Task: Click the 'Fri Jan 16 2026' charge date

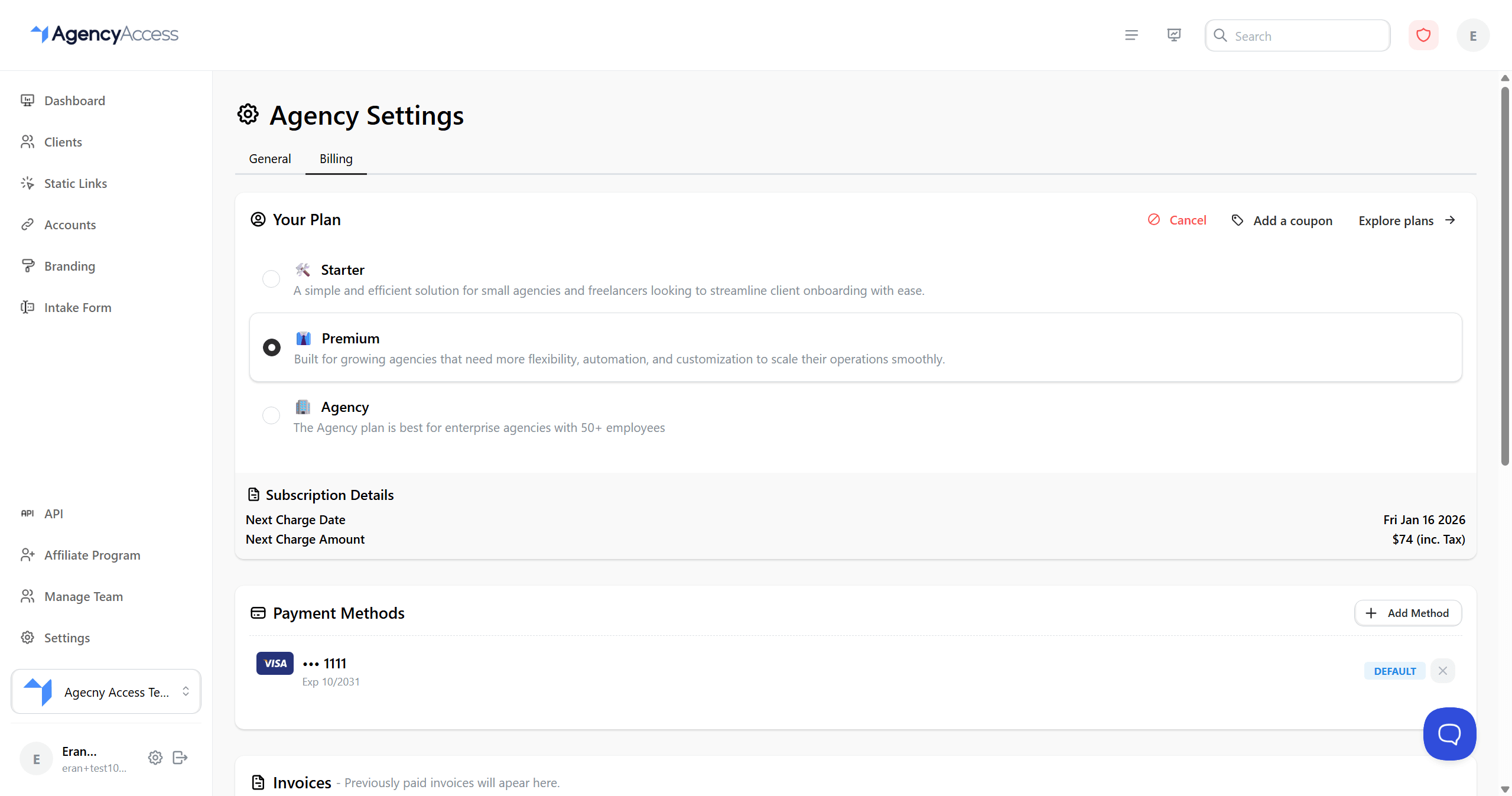Action: 1424,519
